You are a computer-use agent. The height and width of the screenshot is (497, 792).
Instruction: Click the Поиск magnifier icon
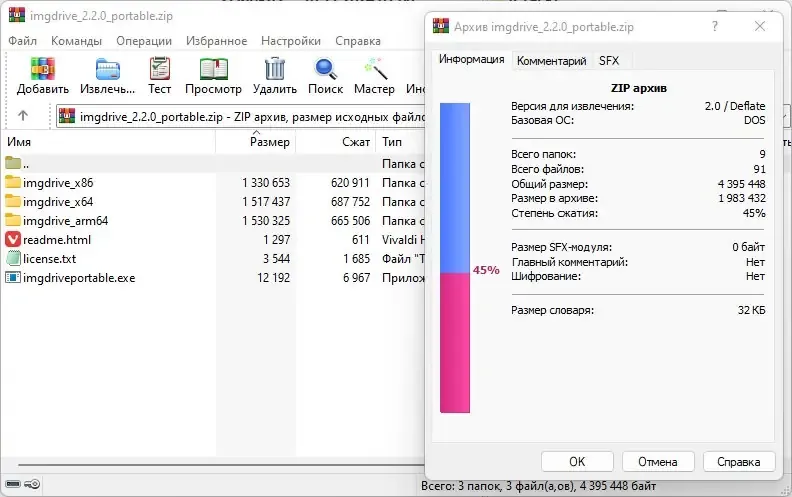[325, 69]
